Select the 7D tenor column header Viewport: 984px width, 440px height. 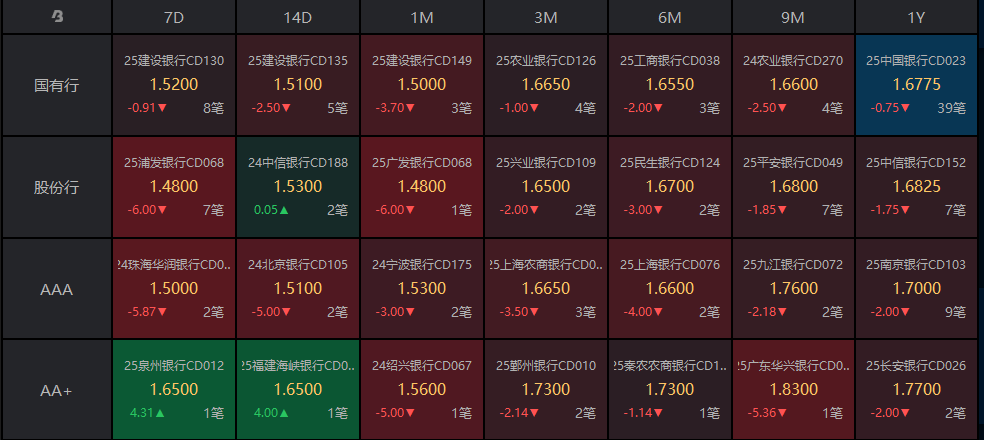pyautogui.click(x=174, y=17)
